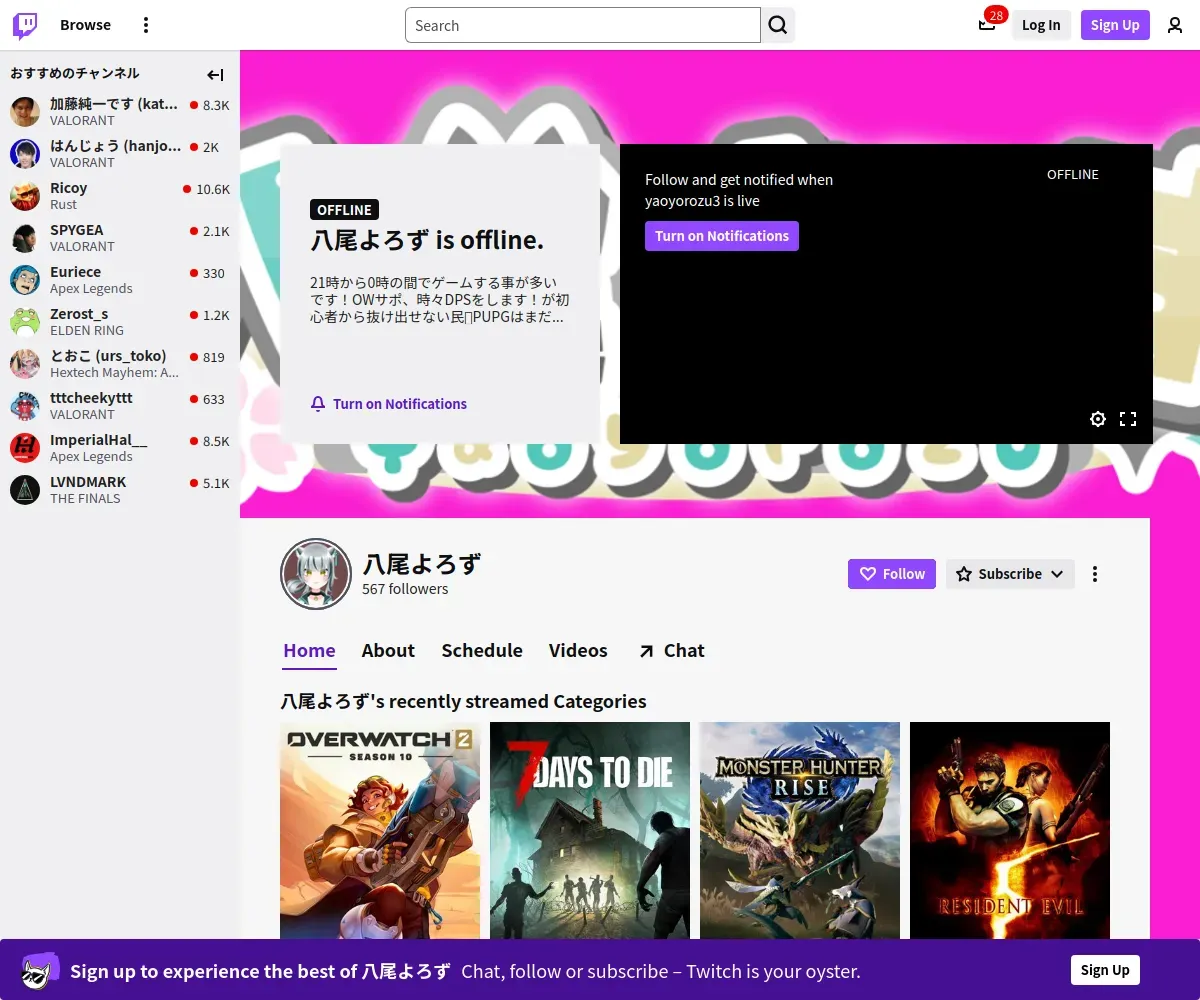This screenshot has width=1200, height=1000.
Task: Click purple Turn on Notifications button in player
Action: 722,236
